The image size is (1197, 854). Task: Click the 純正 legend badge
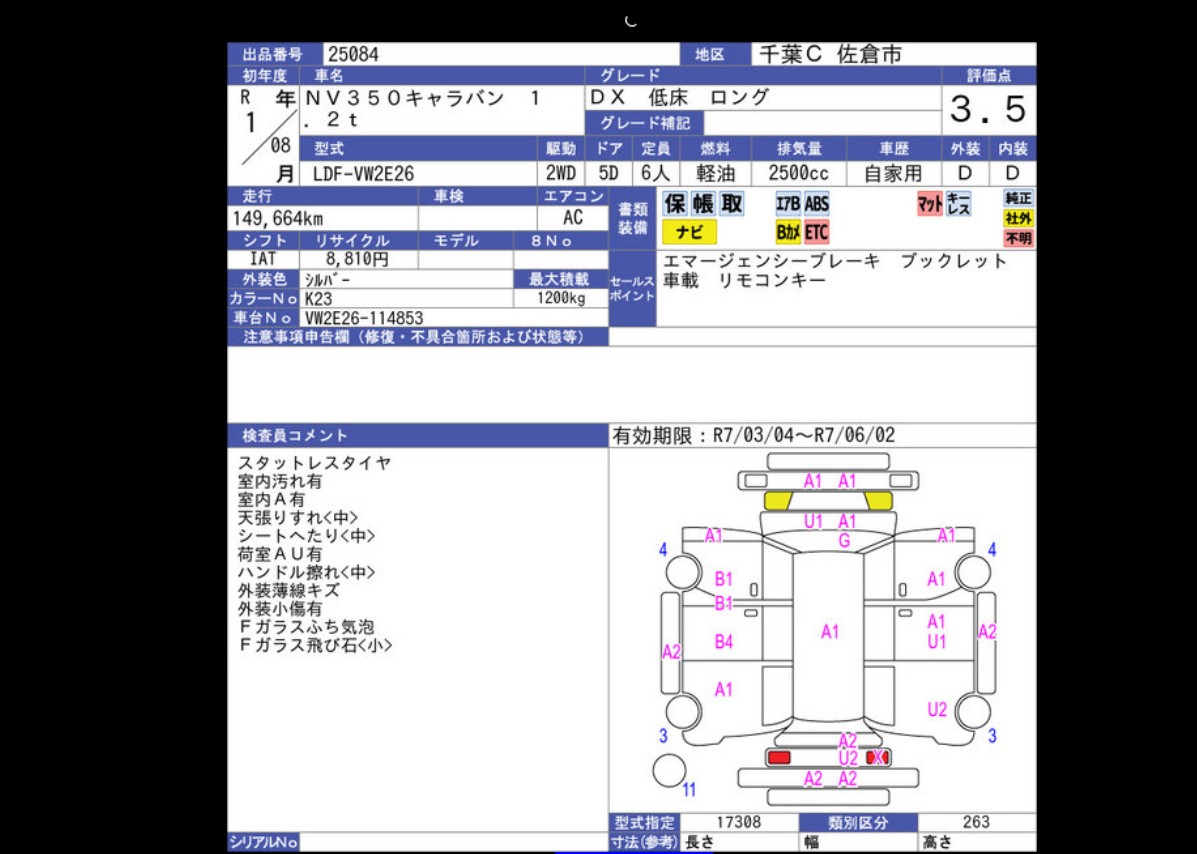pyautogui.click(x=1019, y=198)
